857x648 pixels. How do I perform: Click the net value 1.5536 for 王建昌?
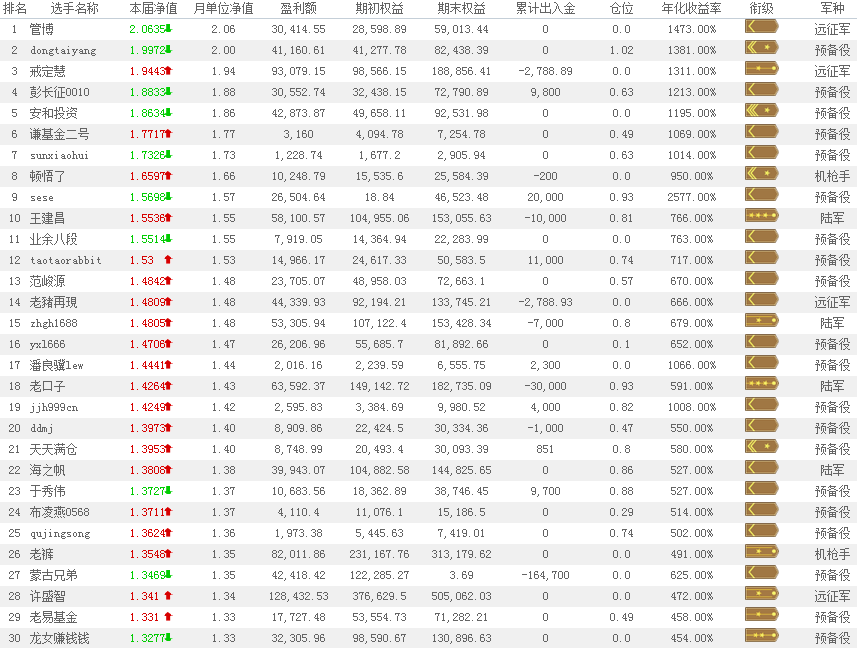pos(146,218)
